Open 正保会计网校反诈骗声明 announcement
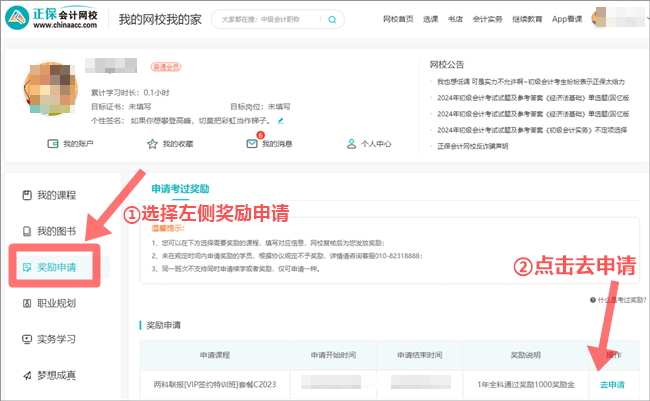The image size is (650, 401). (x=473, y=146)
